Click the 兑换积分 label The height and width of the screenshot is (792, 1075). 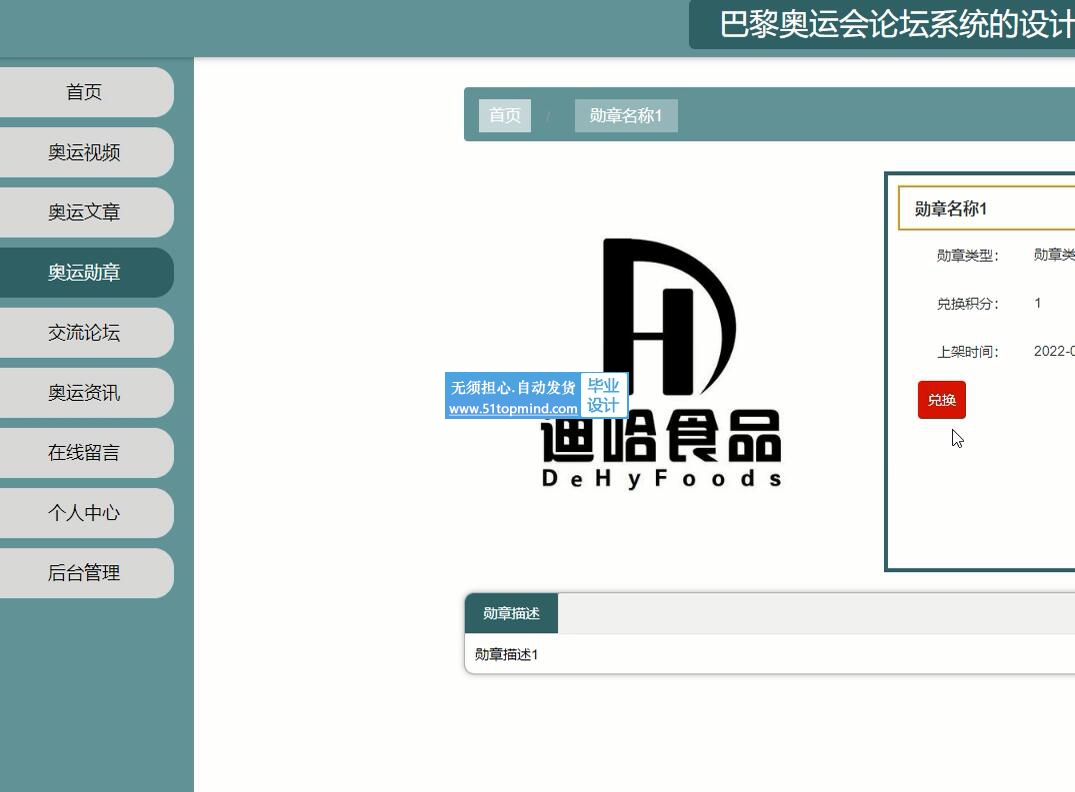pyautogui.click(x=967, y=304)
